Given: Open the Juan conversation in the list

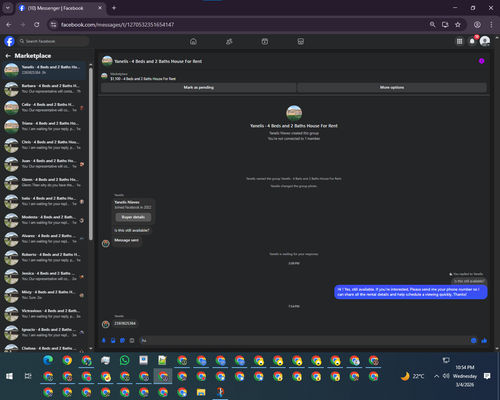Looking at the screenshot, I should tap(44, 164).
